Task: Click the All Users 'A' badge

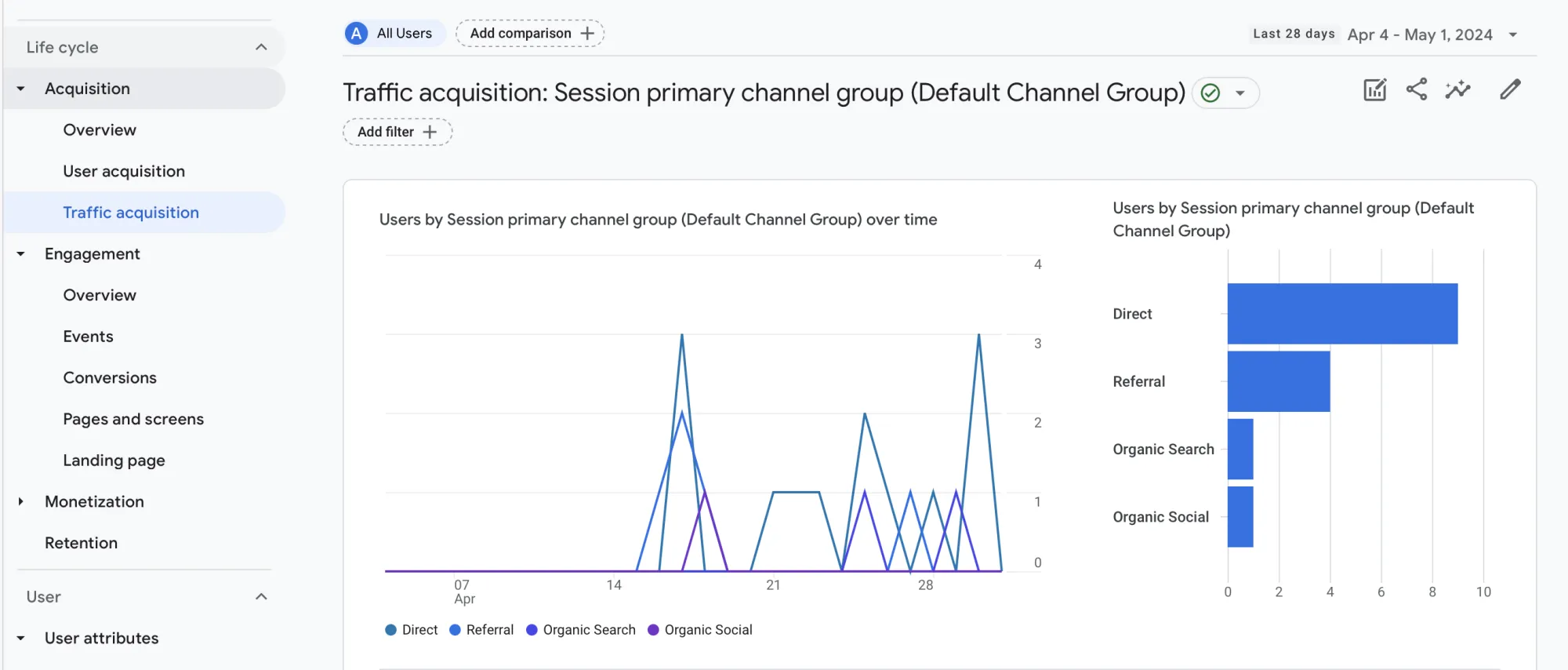Action: click(357, 34)
